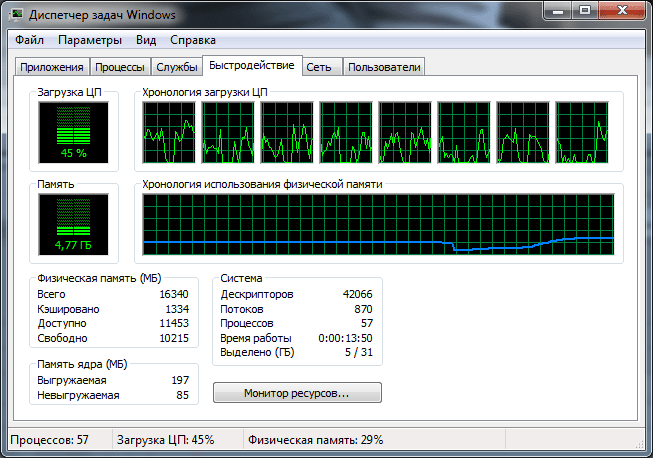The width and height of the screenshot is (653, 458).
Task: Select the Быстродействие tab
Action: [x=252, y=65]
